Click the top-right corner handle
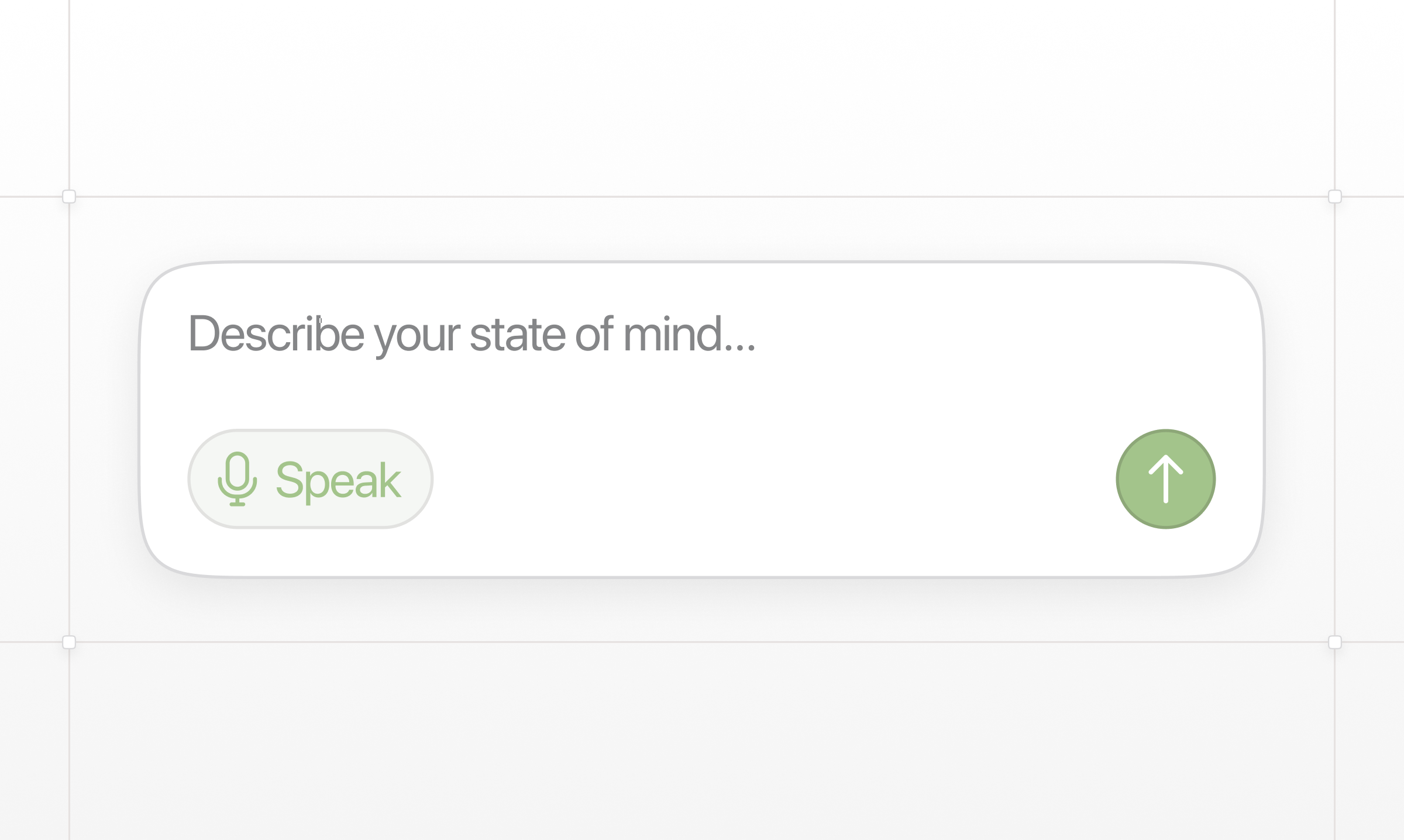Image resolution: width=1404 pixels, height=840 pixels. [x=1335, y=197]
